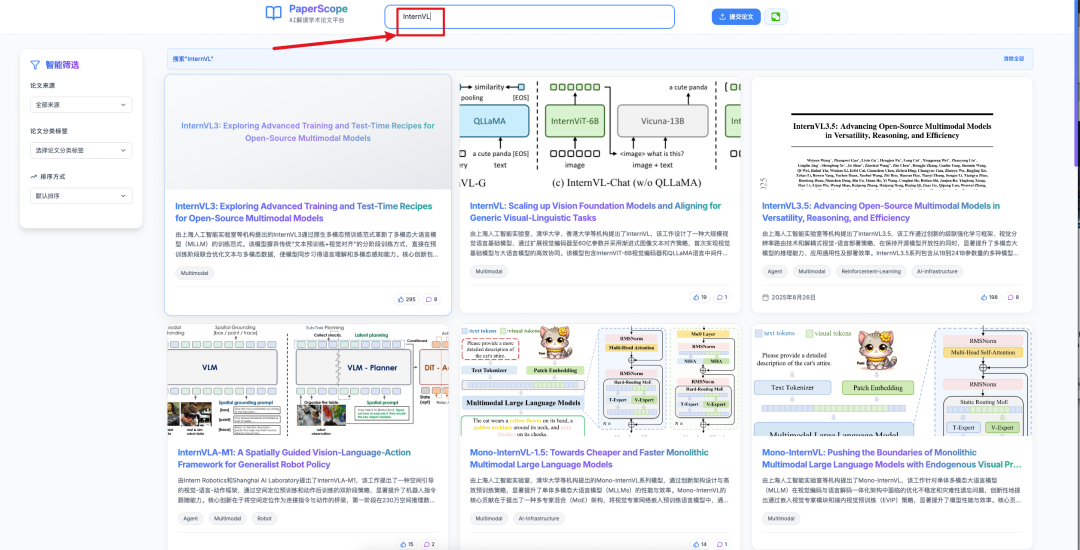Image resolution: width=1080 pixels, height=550 pixels.
Task: Open the 选择论文分类标签 category dropdown
Action: [80, 150]
